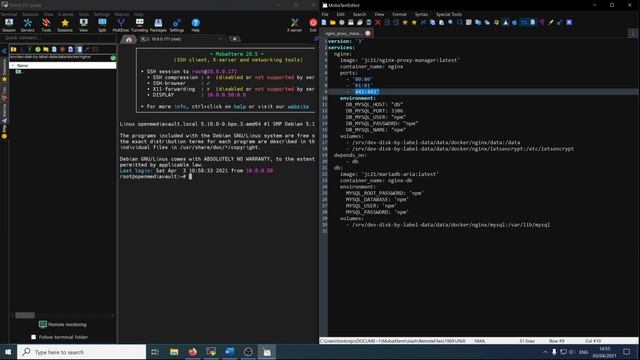Click the View toolbar icon in MobaXterm

83,24
